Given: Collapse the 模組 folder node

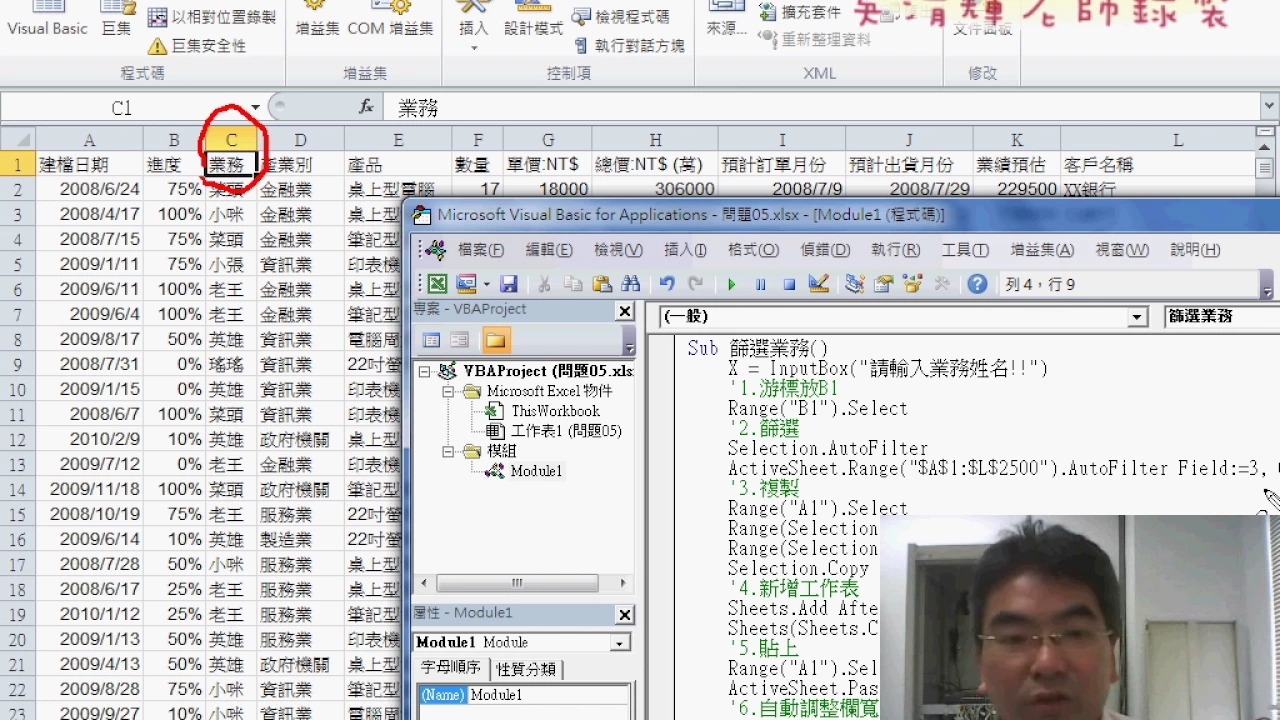Looking at the screenshot, I should (x=448, y=451).
